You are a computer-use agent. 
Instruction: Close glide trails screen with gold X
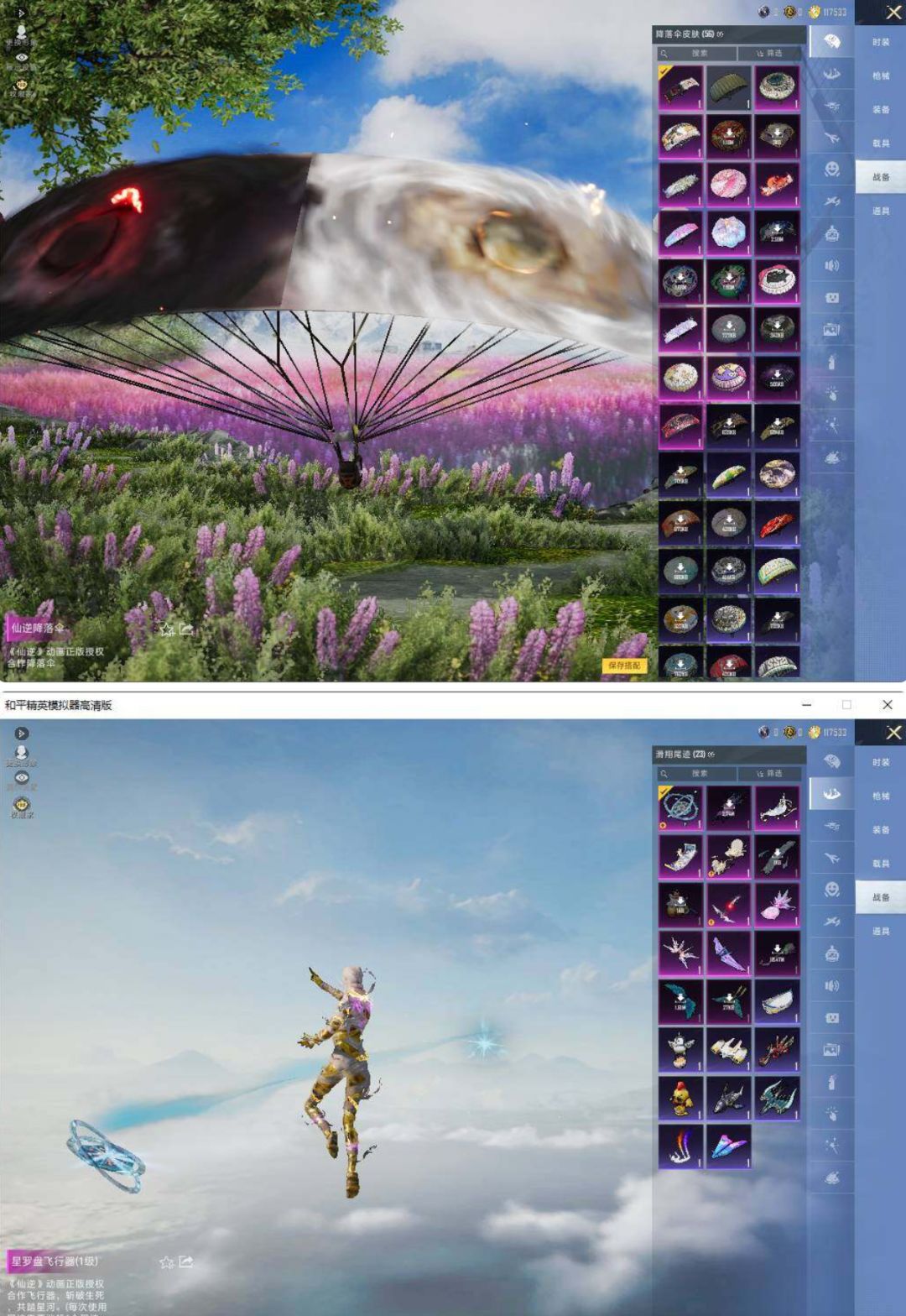point(893,733)
